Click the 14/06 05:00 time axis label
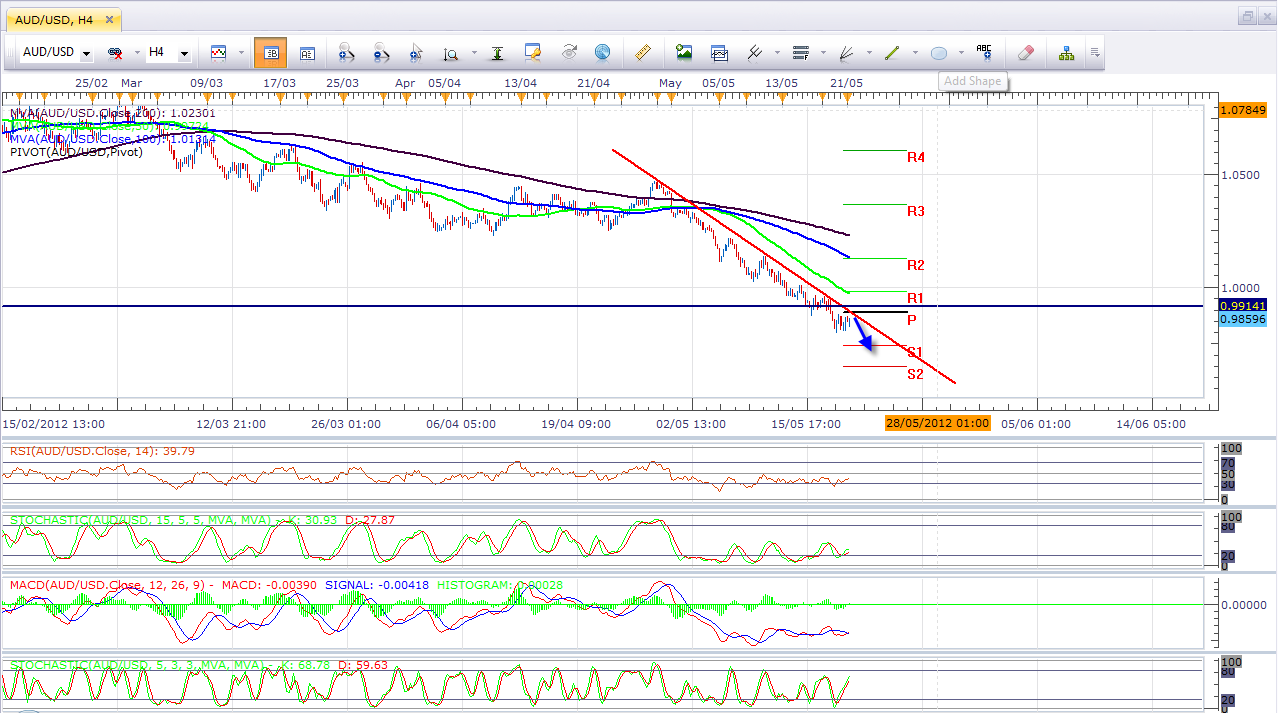Image resolution: width=1278 pixels, height=713 pixels. click(x=1151, y=424)
